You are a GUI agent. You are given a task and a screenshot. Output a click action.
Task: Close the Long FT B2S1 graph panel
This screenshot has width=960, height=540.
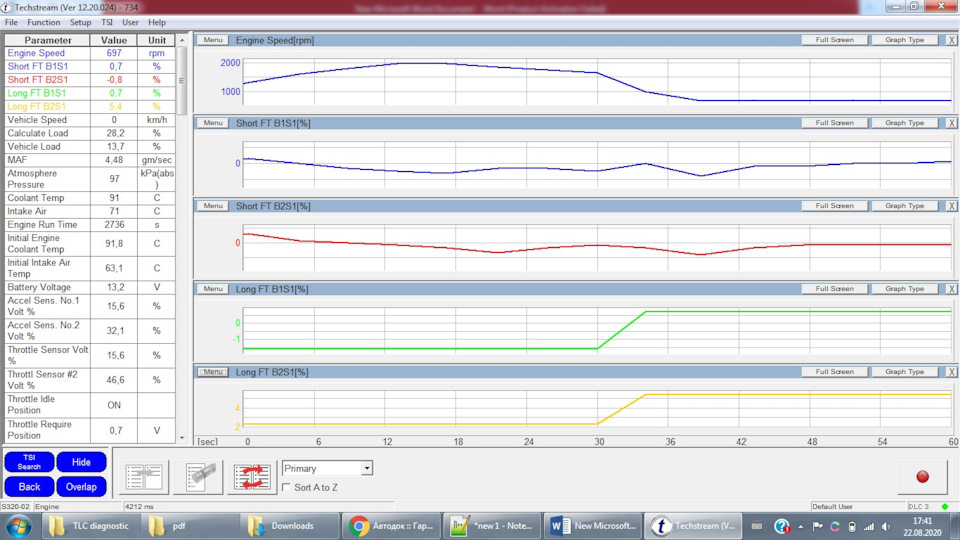951,372
